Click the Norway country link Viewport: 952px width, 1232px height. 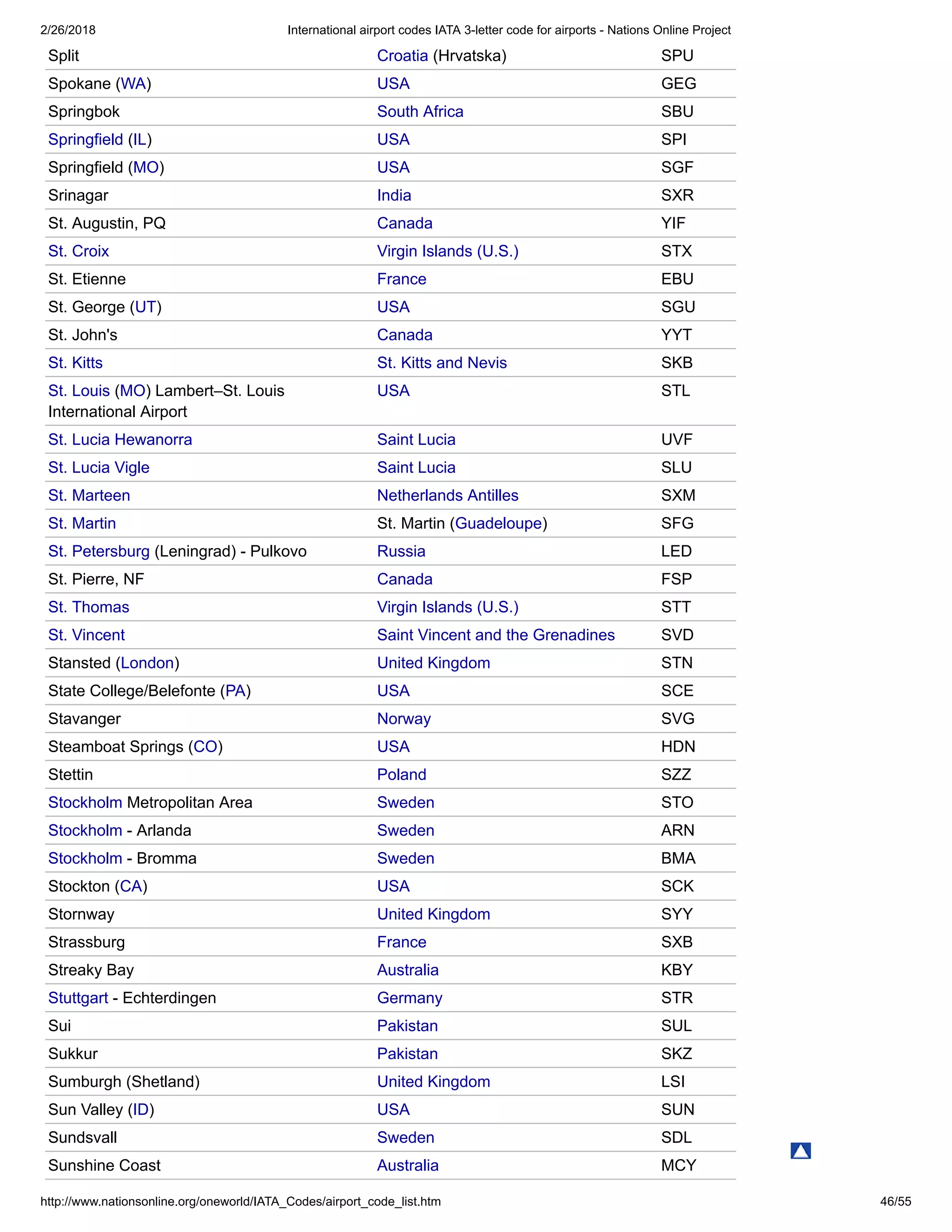pyautogui.click(x=404, y=719)
